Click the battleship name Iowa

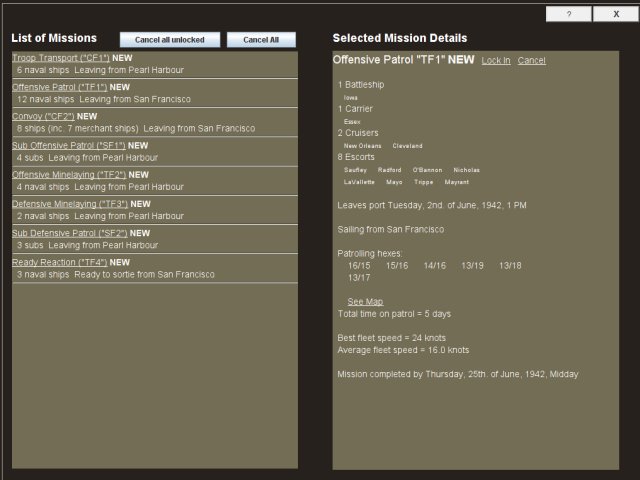point(351,98)
